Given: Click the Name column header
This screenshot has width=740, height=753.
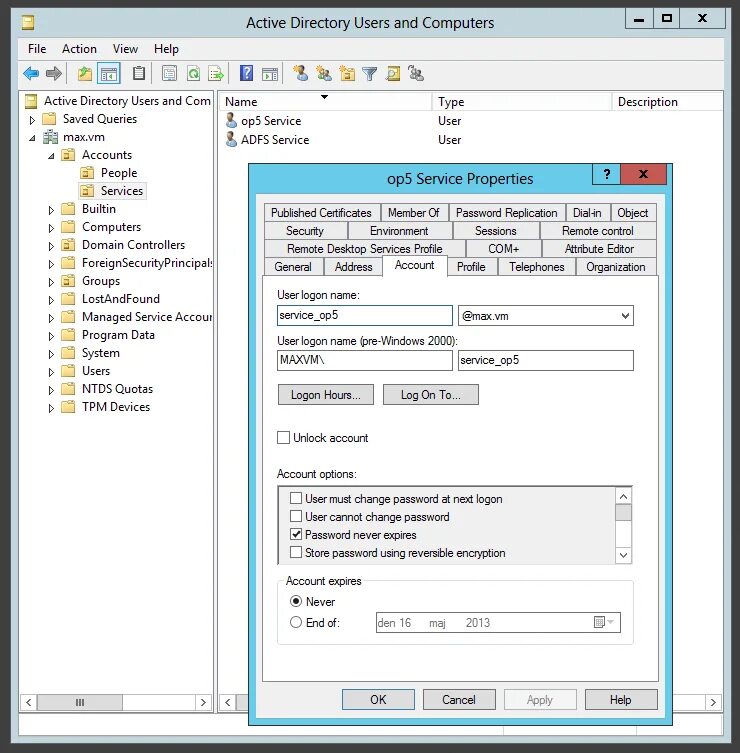Looking at the screenshot, I should (x=326, y=101).
